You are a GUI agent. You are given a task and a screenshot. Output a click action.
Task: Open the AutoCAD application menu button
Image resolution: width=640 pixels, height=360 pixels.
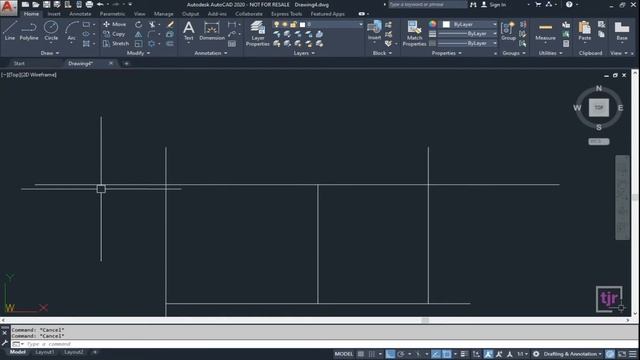coord(9,8)
